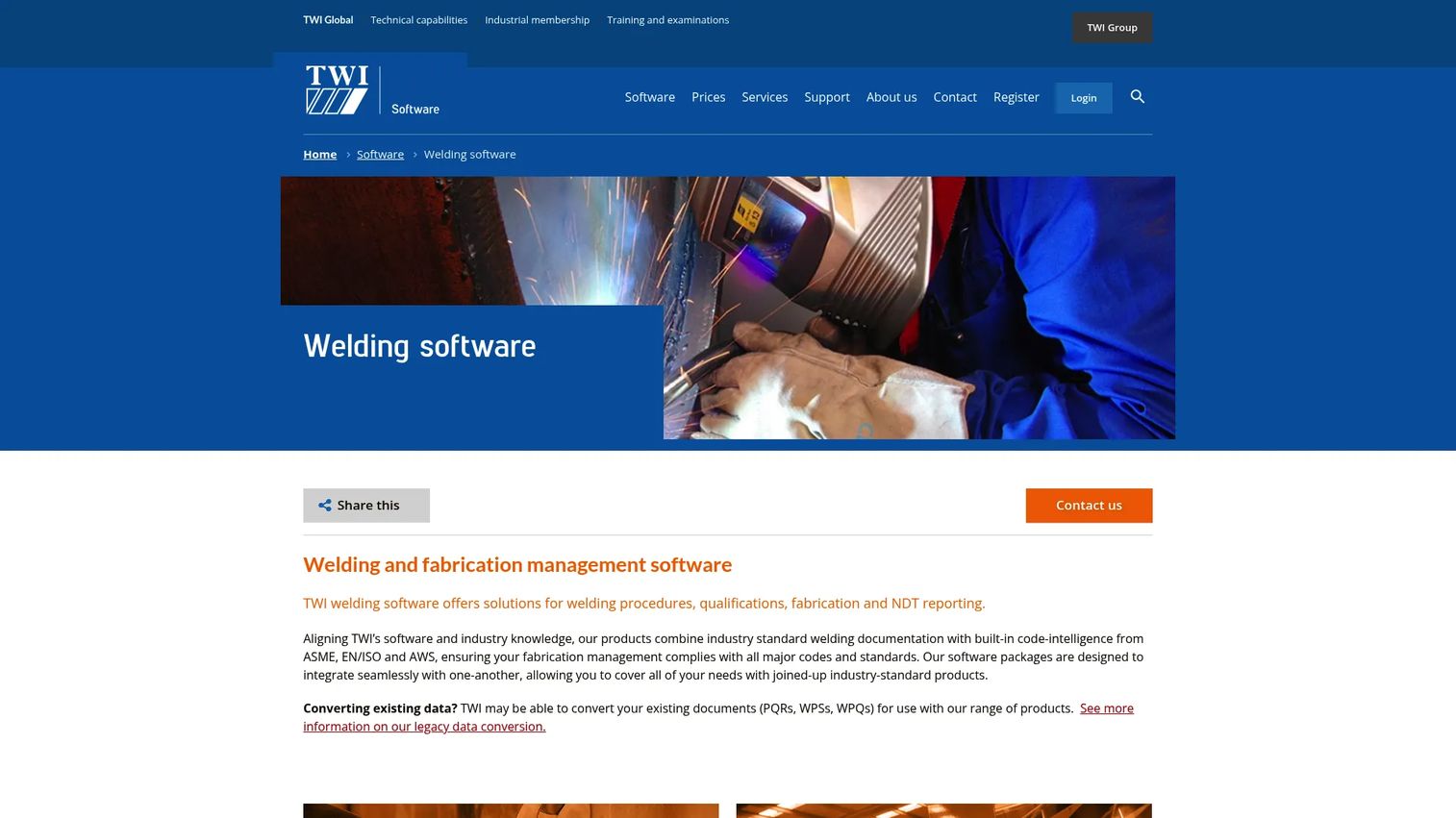The width and height of the screenshot is (1456, 818).
Task: Click the 'TWI welding software offers solutions' line
Action: [644, 604]
